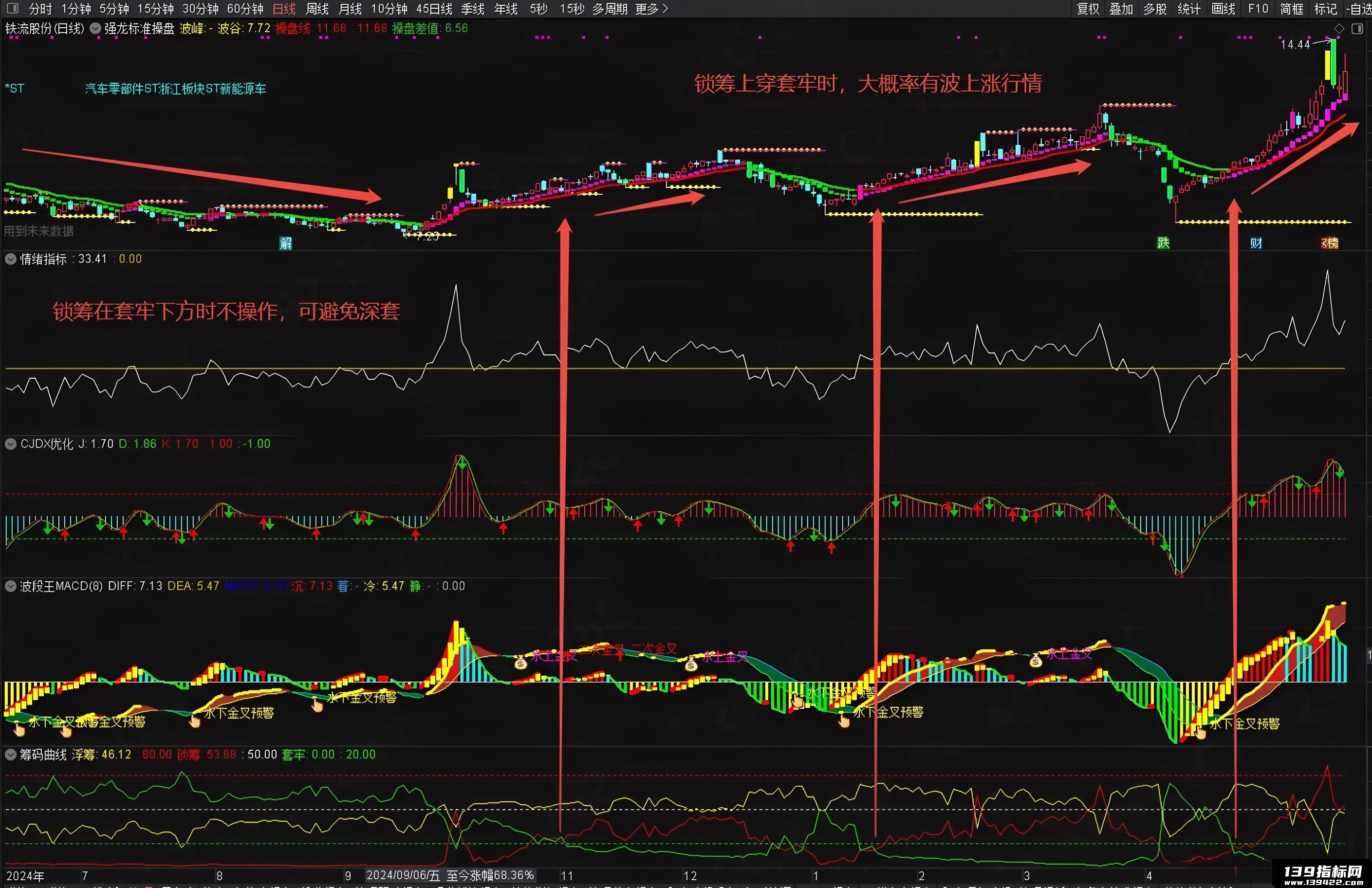Click the diamond icon above the 14.44 price label
The width and height of the screenshot is (1372, 888).
click(x=1339, y=29)
